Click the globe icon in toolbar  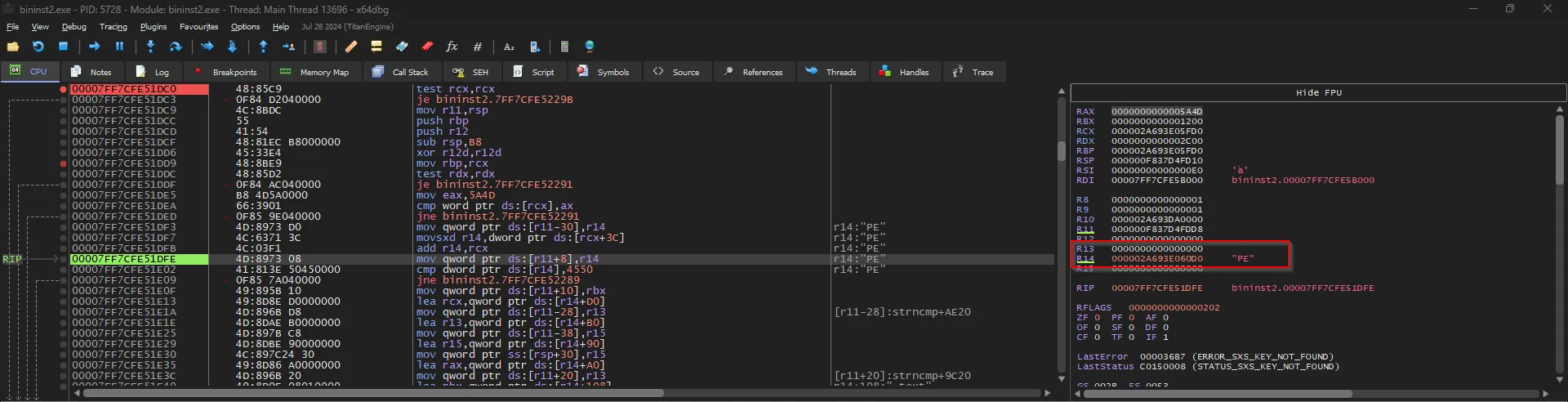pos(590,47)
